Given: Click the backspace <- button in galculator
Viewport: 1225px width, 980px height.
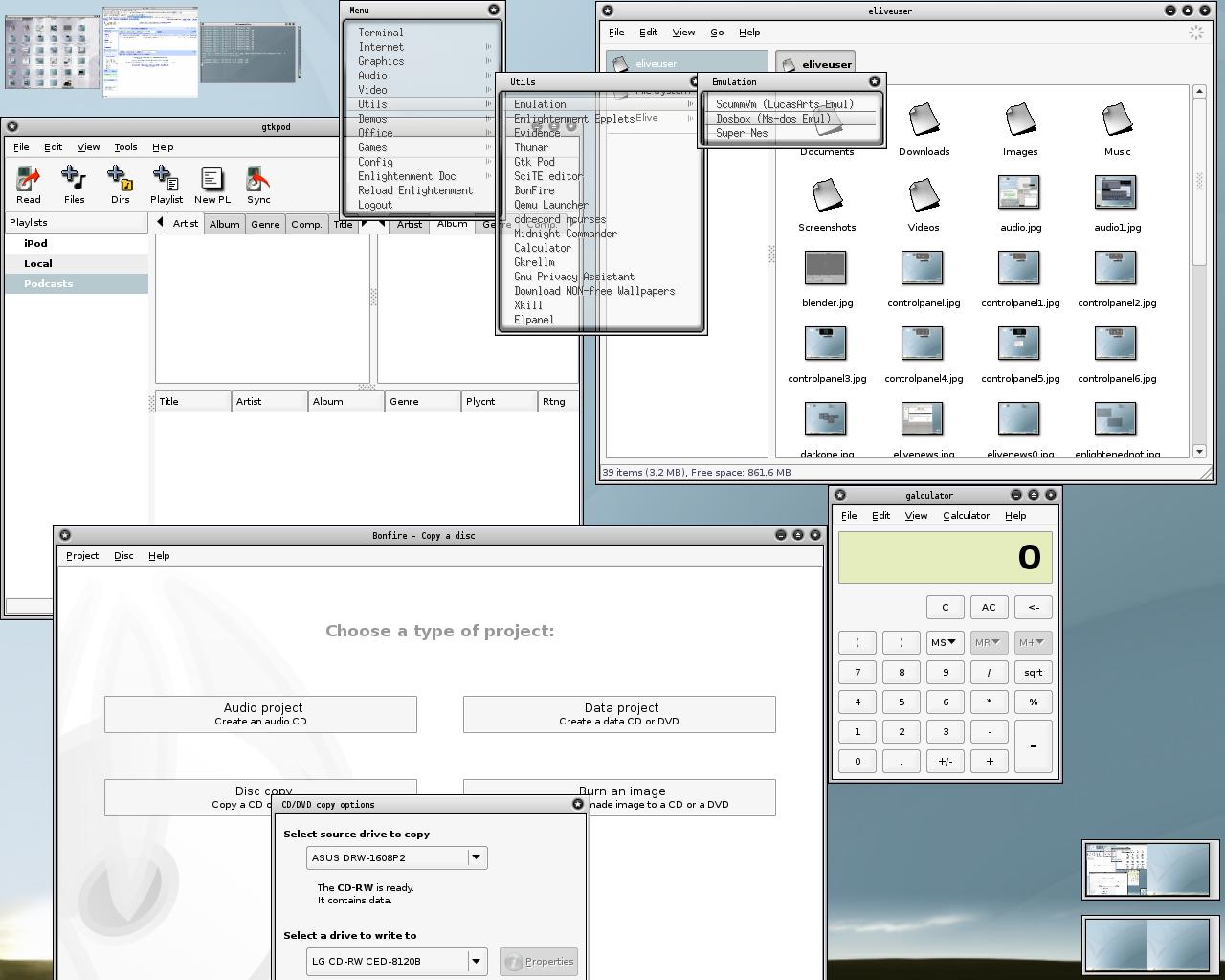Looking at the screenshot, I should tap(1034, 608).
